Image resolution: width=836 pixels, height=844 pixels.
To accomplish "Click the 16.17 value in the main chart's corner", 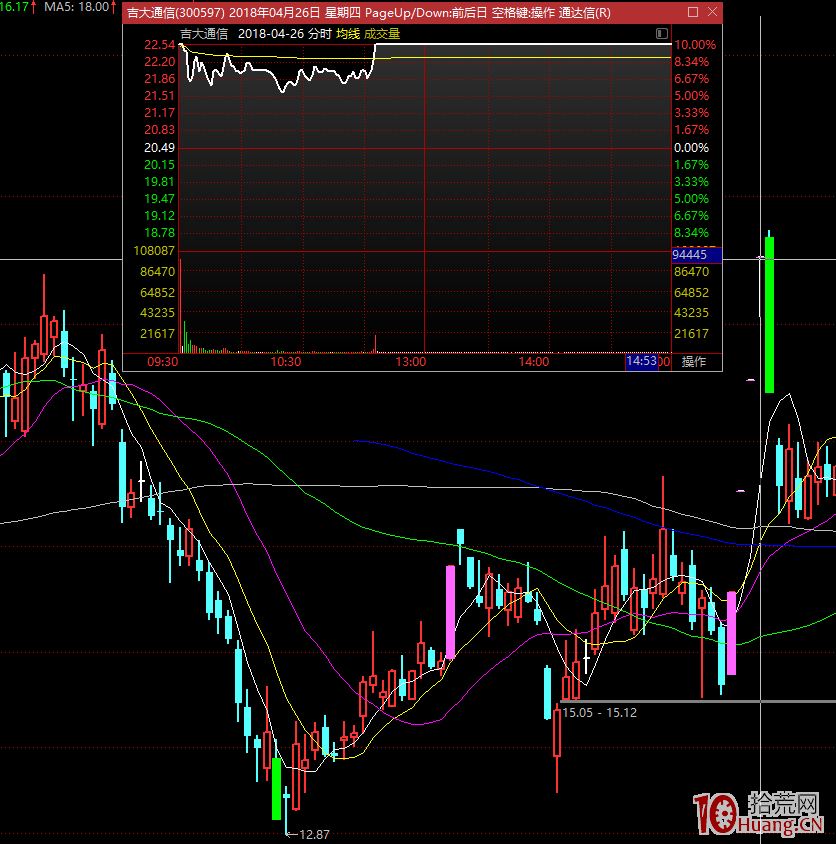I will [x=15, y=6].
